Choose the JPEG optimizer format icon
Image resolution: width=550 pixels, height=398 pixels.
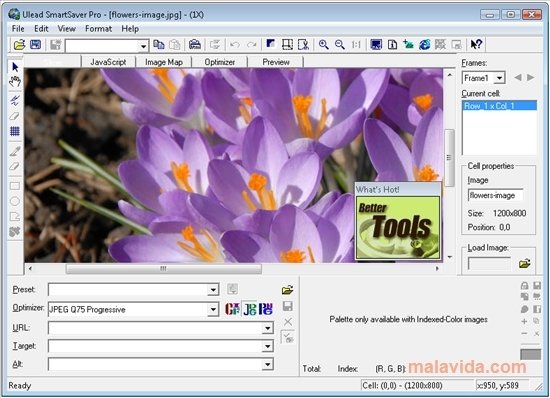tap(250, 309)
